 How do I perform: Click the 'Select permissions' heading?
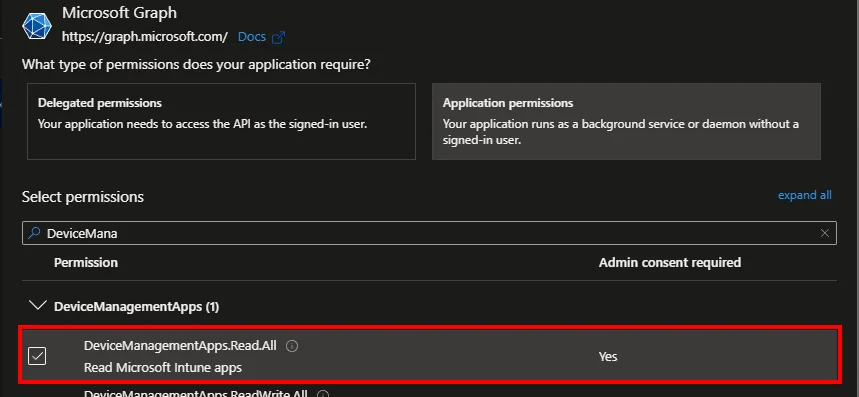tap(83, 197)
